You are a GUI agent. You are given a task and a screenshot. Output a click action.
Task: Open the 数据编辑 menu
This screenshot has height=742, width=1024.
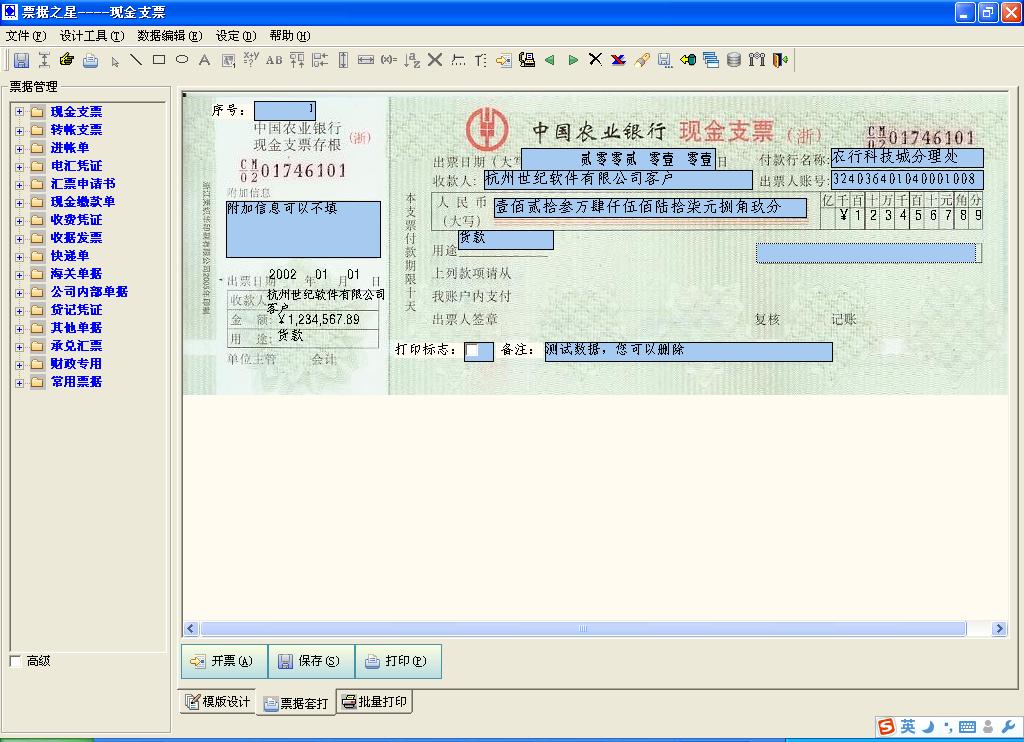(x=169, y=36)
